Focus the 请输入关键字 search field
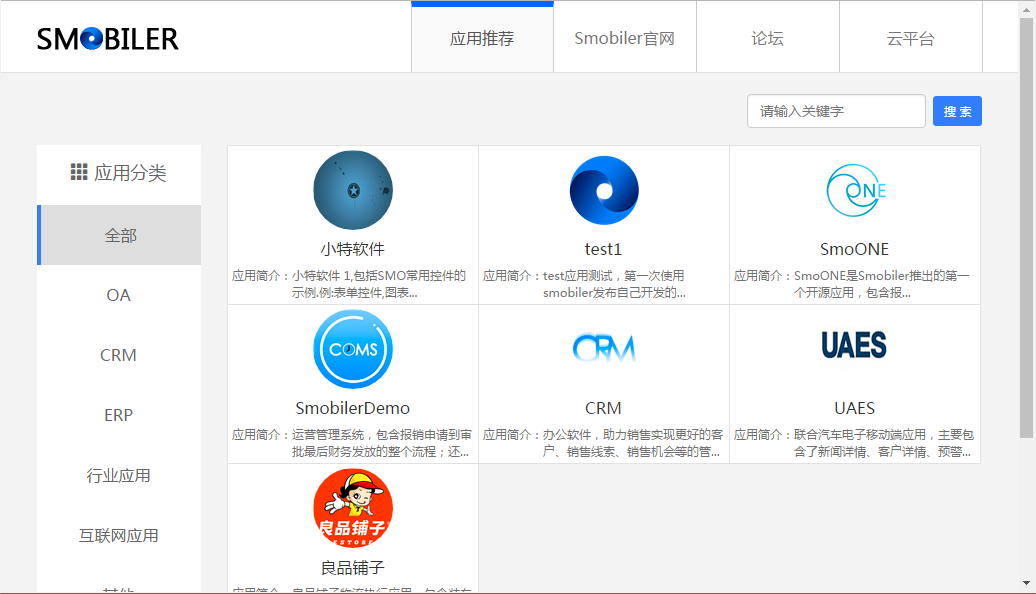The height and width of the screenshot is (594, 1036). coord(836,111)
